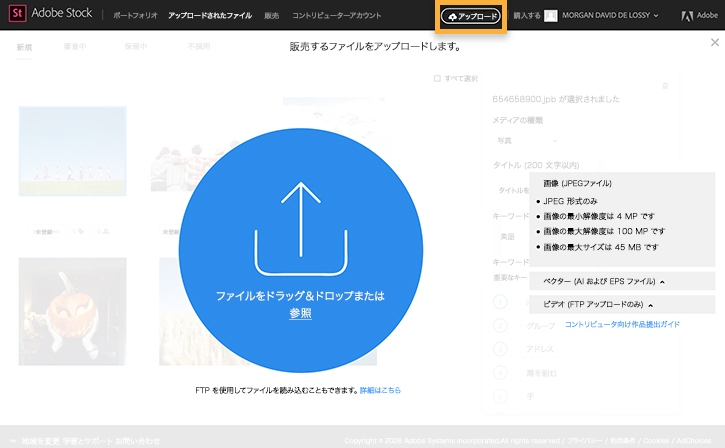Click the アップロード cloud upload button
Image resolution: width=725 pixels, height=448 pixels.
pos(471,16)
